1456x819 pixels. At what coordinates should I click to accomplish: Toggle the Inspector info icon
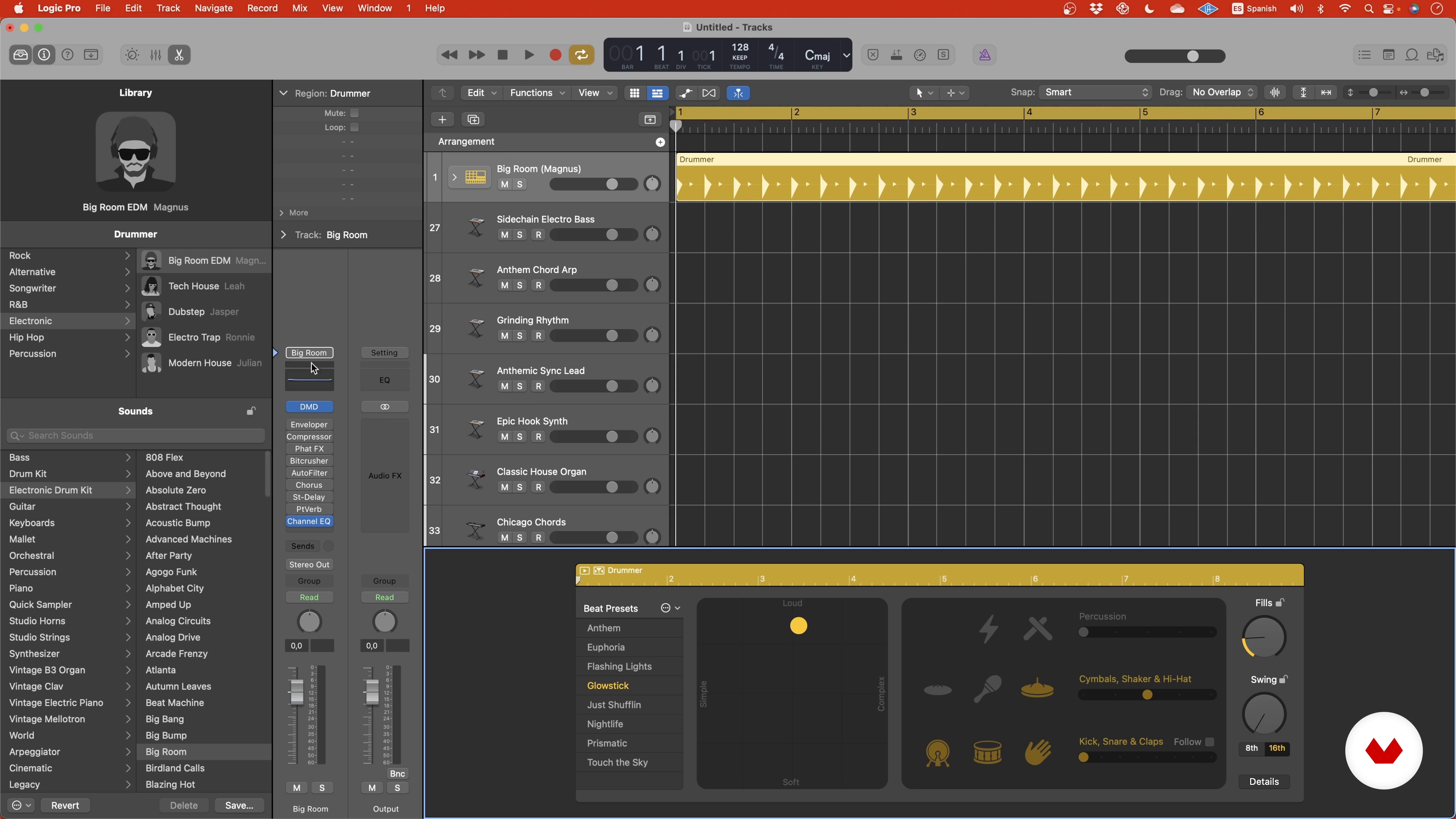tap(44, 55)
